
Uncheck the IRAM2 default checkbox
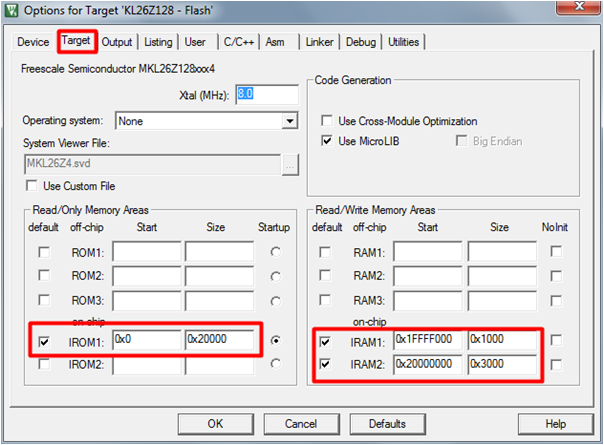click(x=325, y=364)
